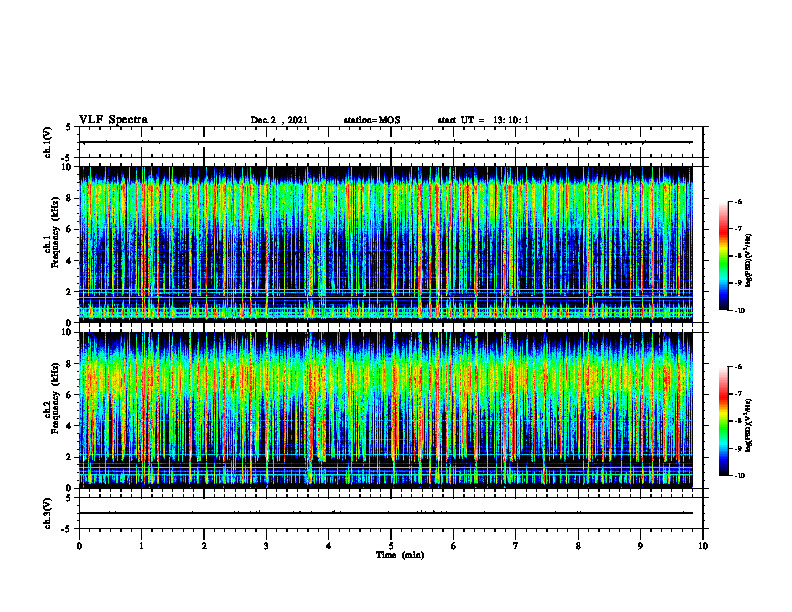
Task: Click the ch.2 spectrogram color bar
Action: point(723,421)
